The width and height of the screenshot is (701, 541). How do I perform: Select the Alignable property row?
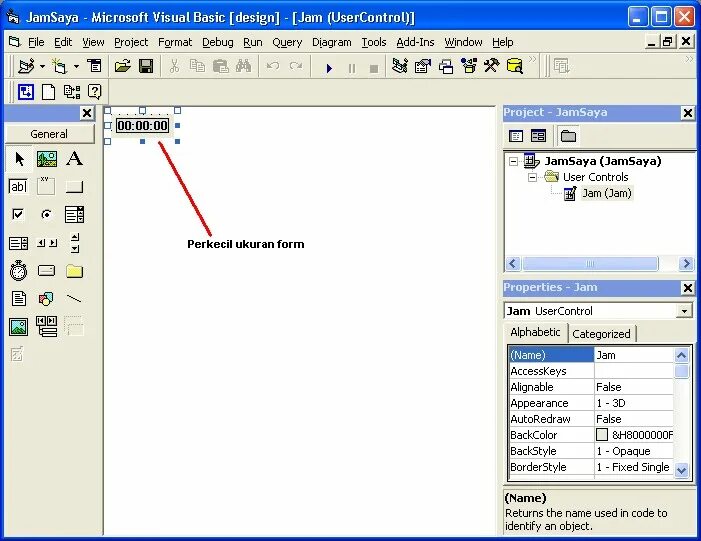click(x=591, y=387)
